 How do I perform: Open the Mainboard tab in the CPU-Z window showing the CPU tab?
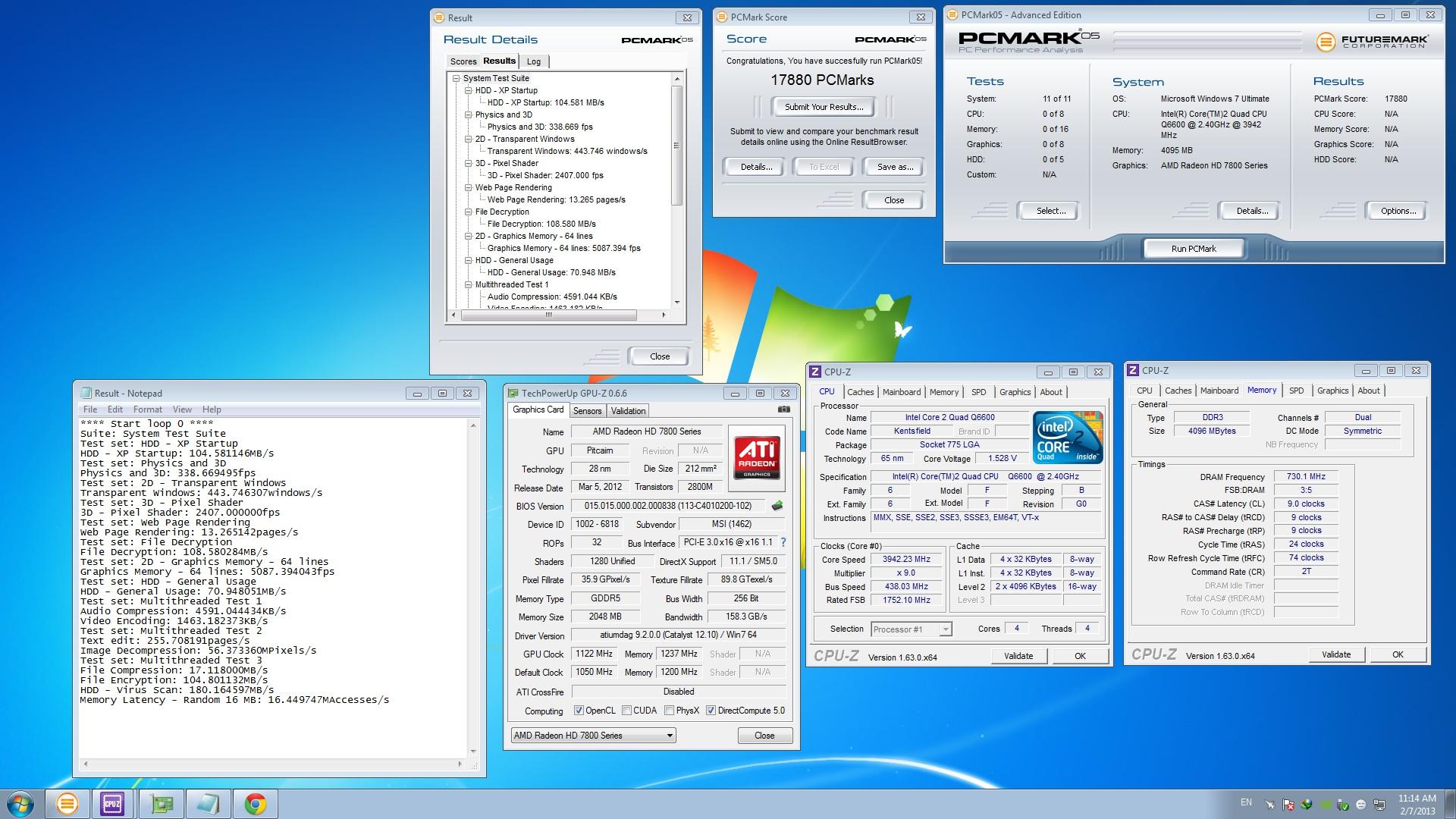(901, 392)
